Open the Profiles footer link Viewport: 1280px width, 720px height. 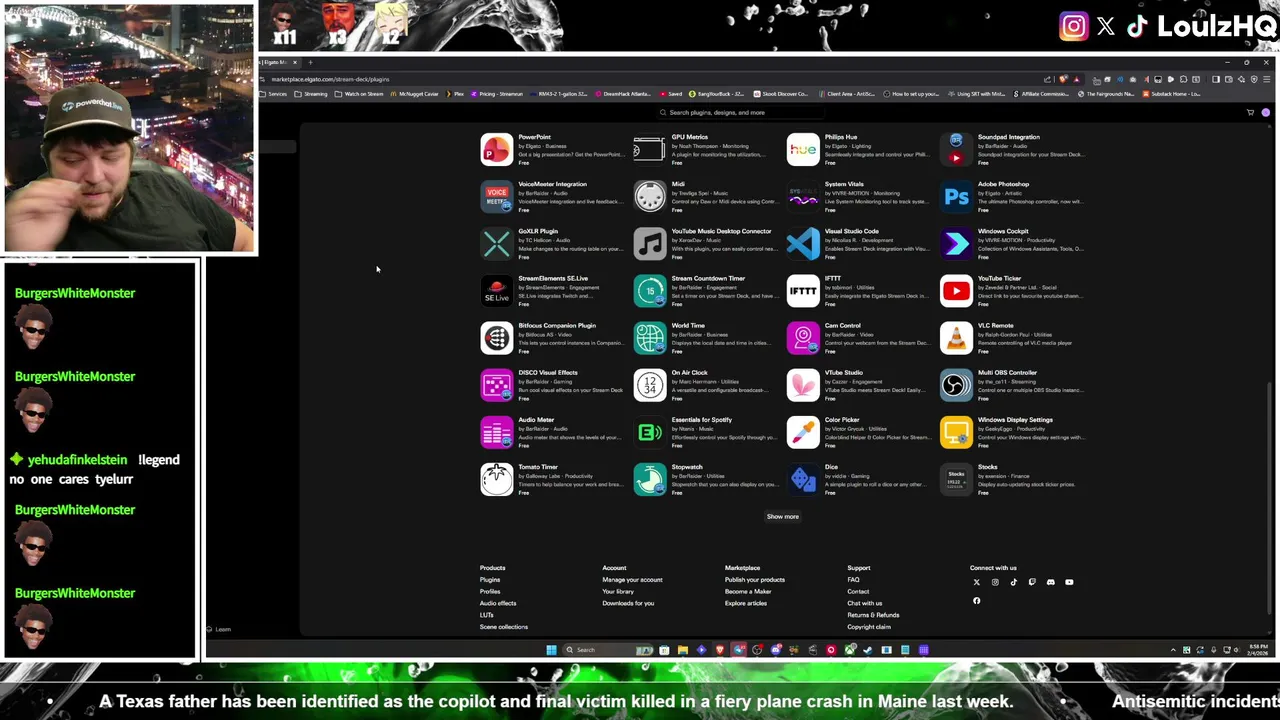click(x=490, y=592)
